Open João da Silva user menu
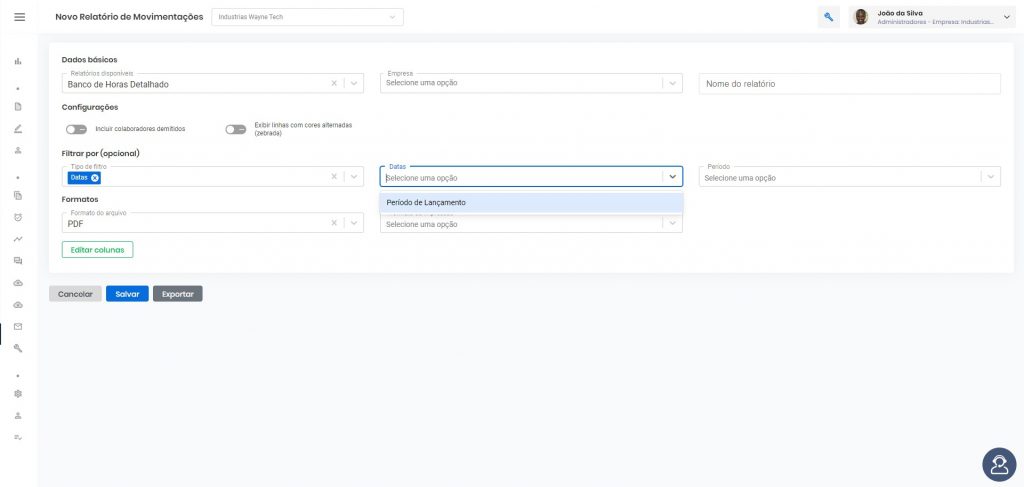Viewport: 1024px width, 487px height. click(932, 18)
